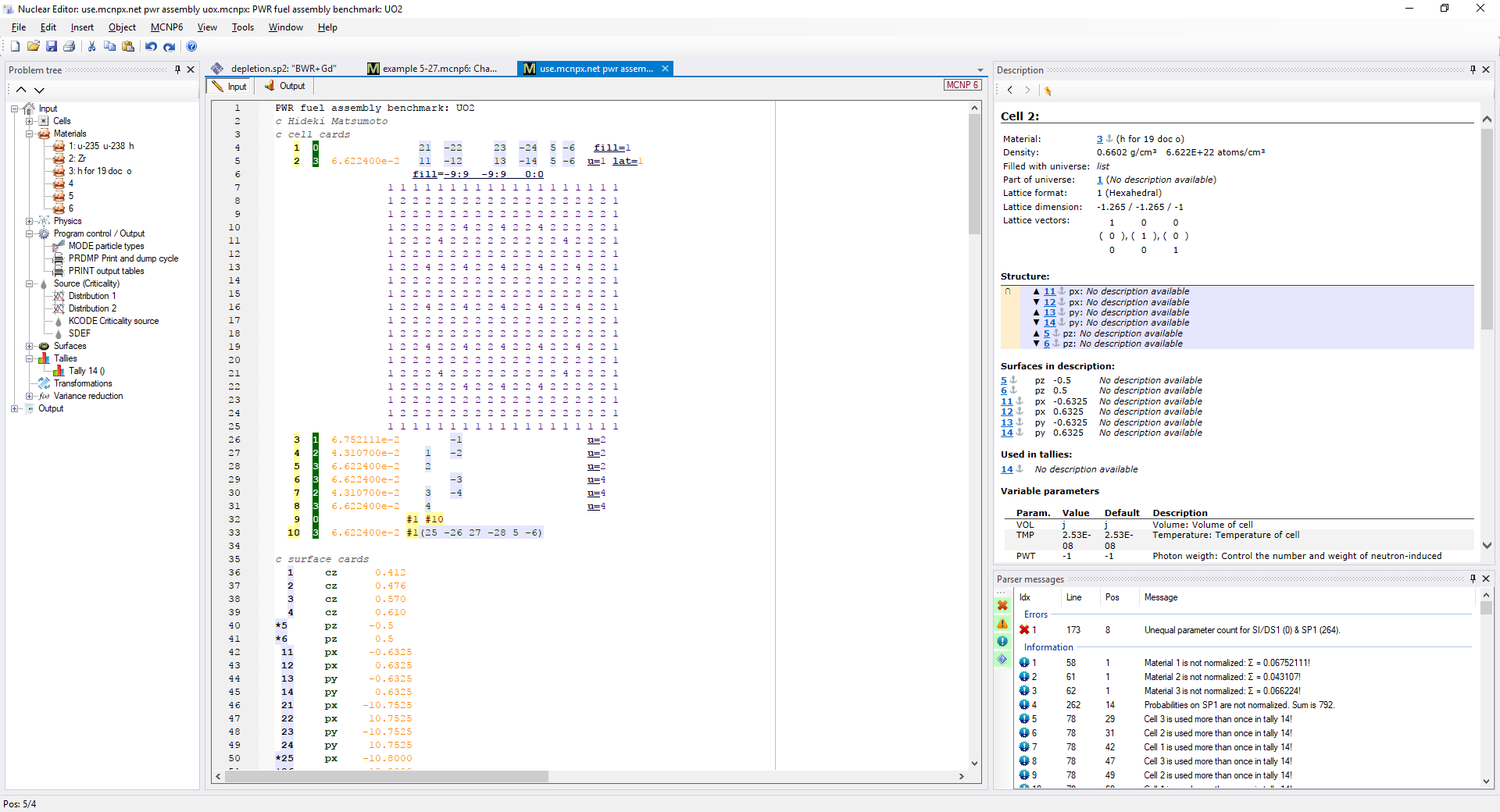Open the Help question mark icon
This screenshot has width=1500, height=812.
coord(191,47)
